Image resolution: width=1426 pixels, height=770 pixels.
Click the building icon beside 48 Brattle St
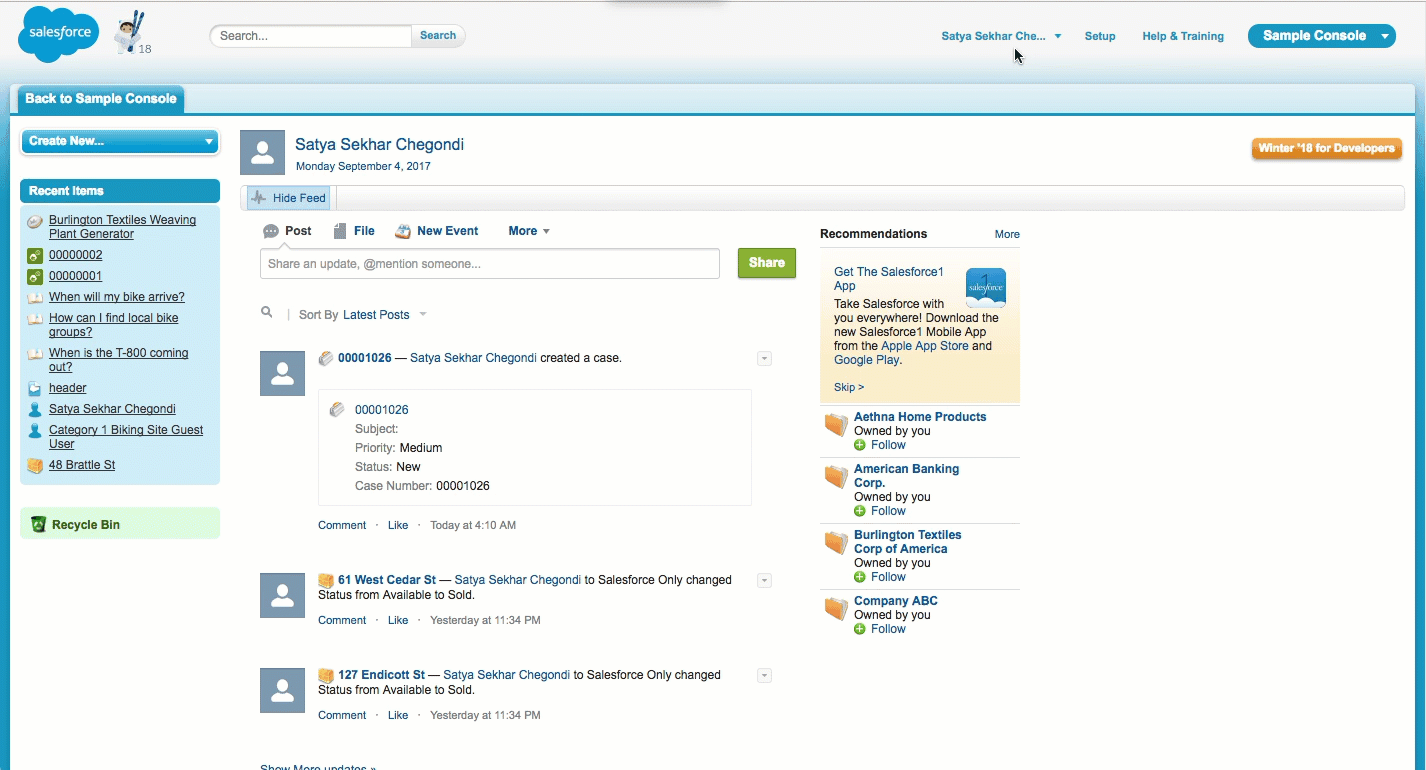(35, 466)
